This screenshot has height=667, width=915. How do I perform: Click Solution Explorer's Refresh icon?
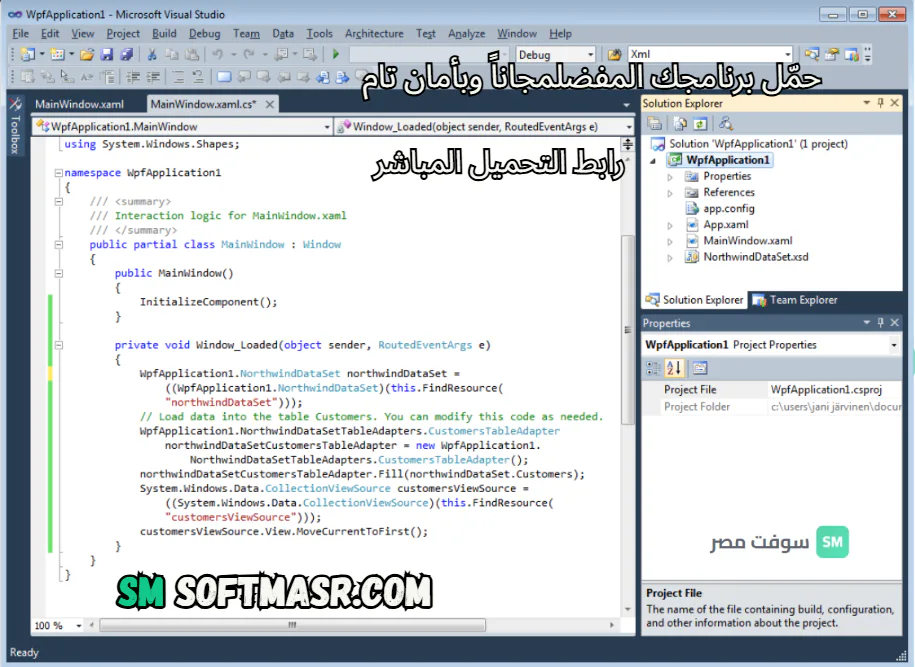tap(700, 123)
